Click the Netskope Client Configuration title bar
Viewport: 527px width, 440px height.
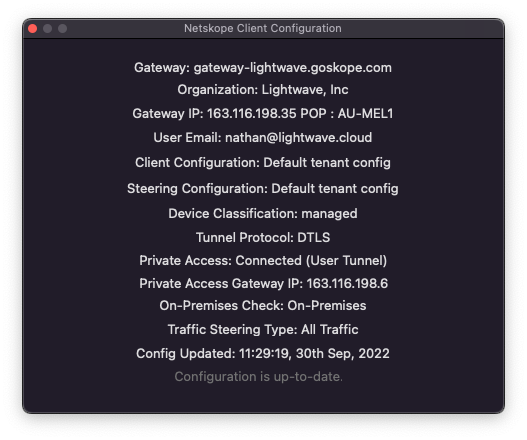click(263, 29)
